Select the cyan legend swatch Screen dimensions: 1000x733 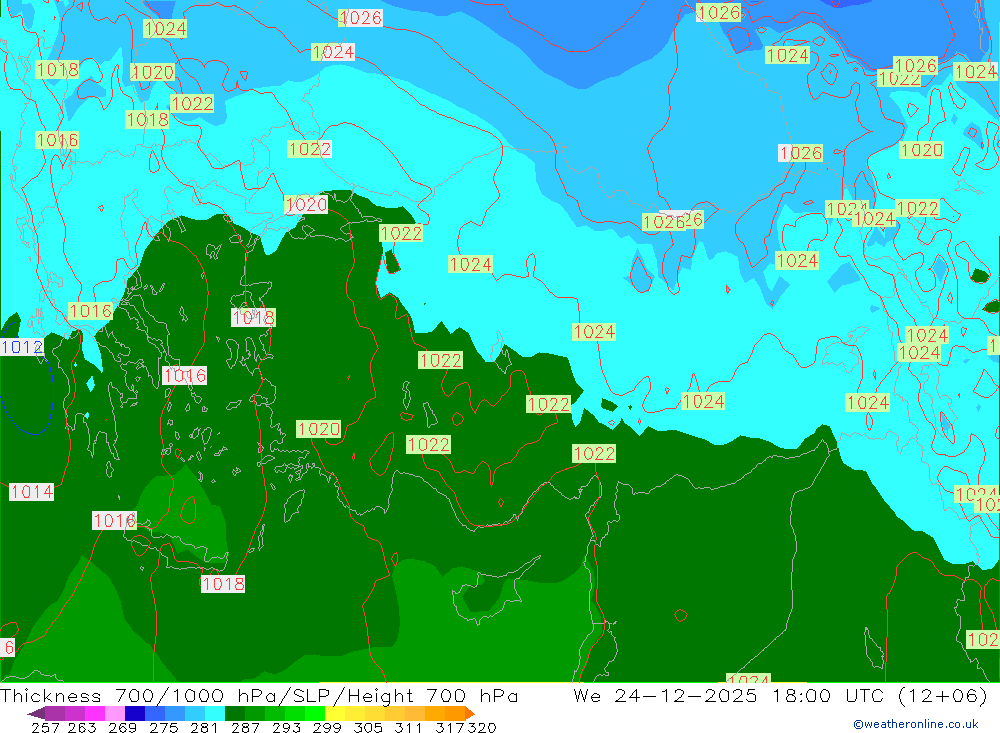click(x=215, y=713)
